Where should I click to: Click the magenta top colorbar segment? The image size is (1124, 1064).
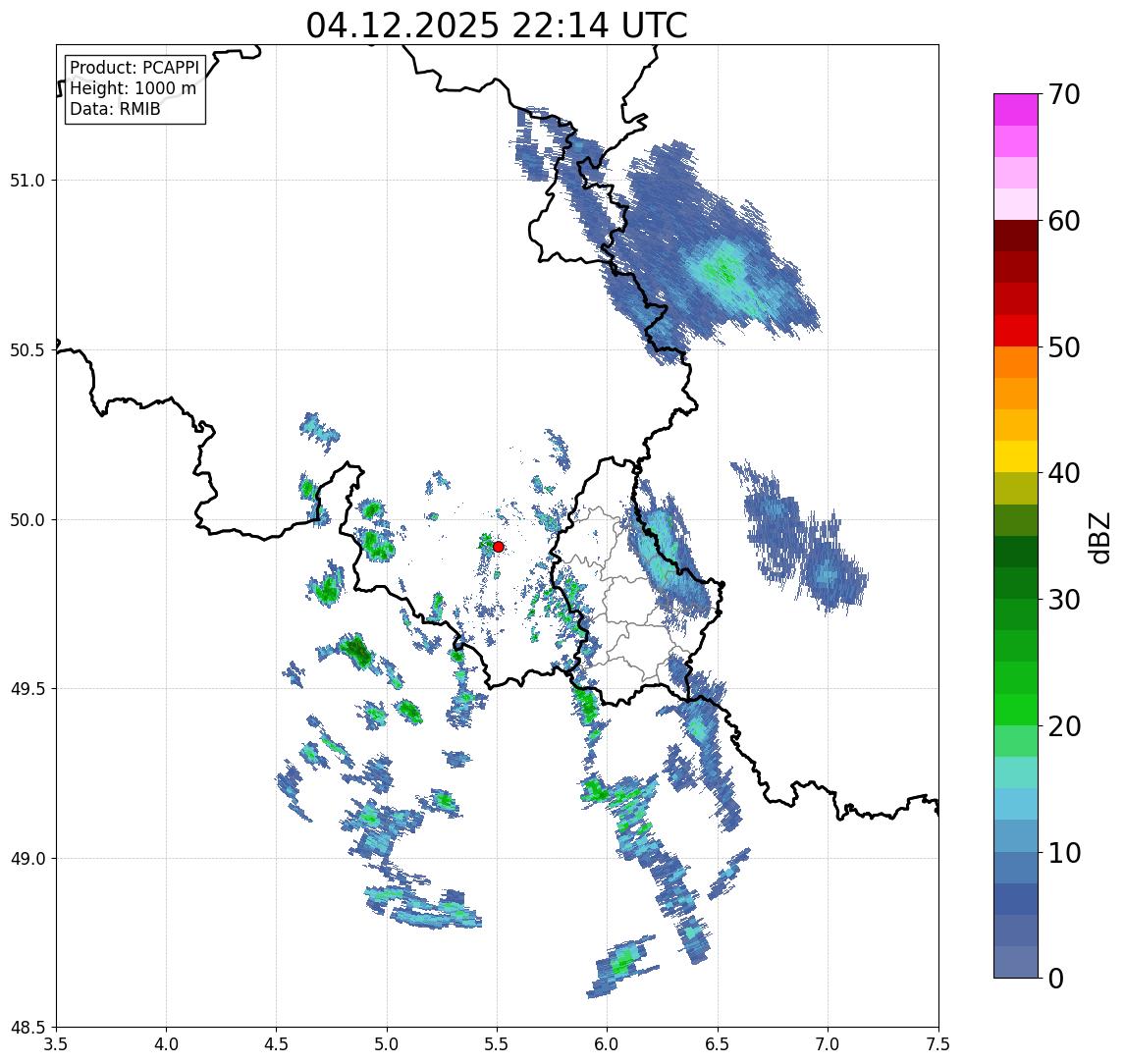[x=1016, y=110]
